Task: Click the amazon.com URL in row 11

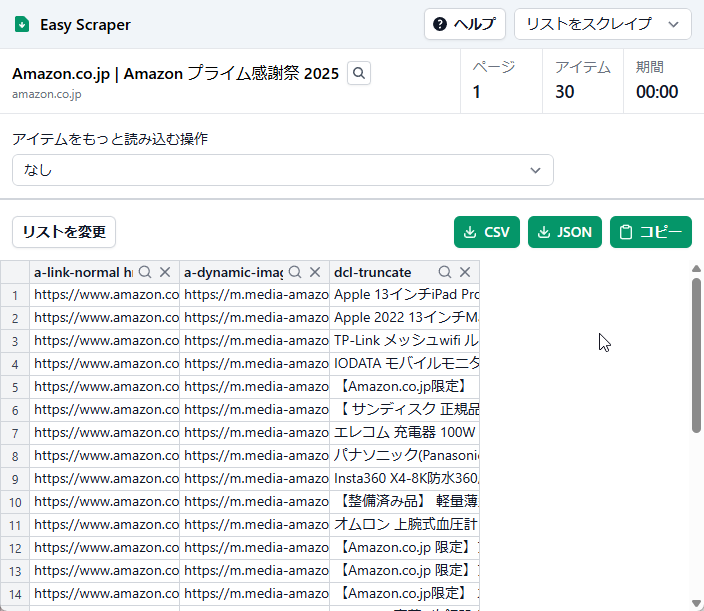Action: pyautogui.click(x=105, y=525)
